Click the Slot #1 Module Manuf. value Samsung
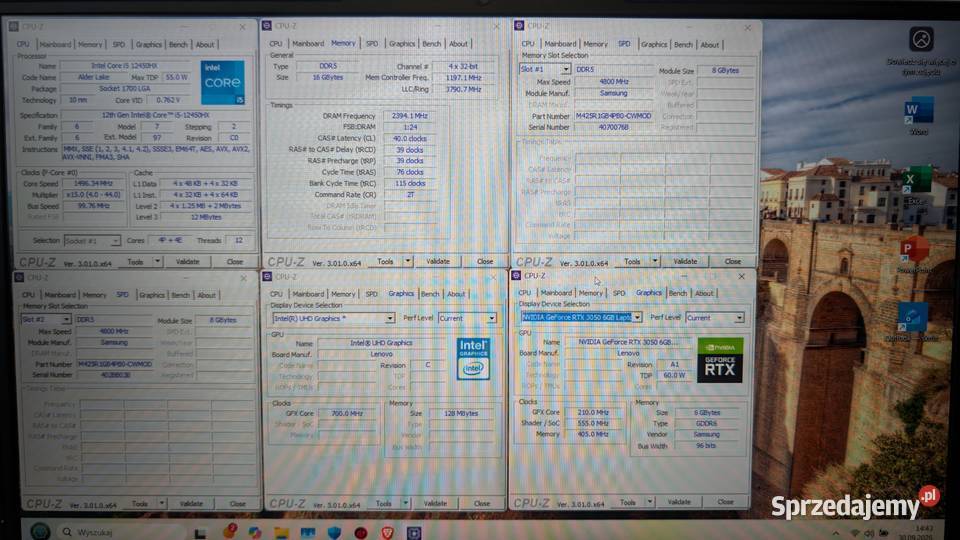This screenshot has height=540, width=960. coord(613,93)
